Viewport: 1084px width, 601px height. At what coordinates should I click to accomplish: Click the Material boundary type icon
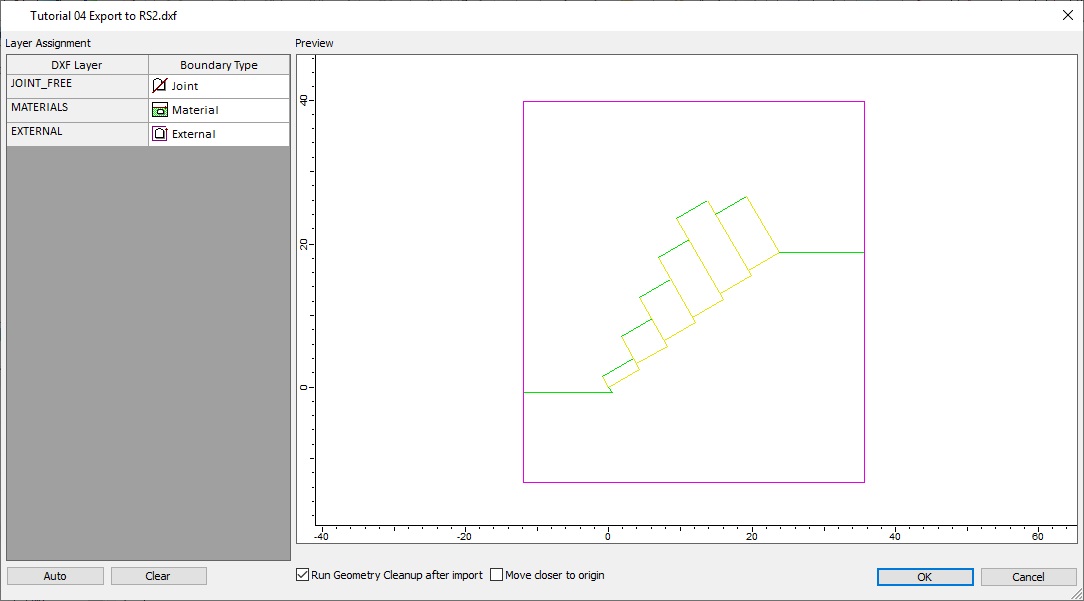coord(160,109)
